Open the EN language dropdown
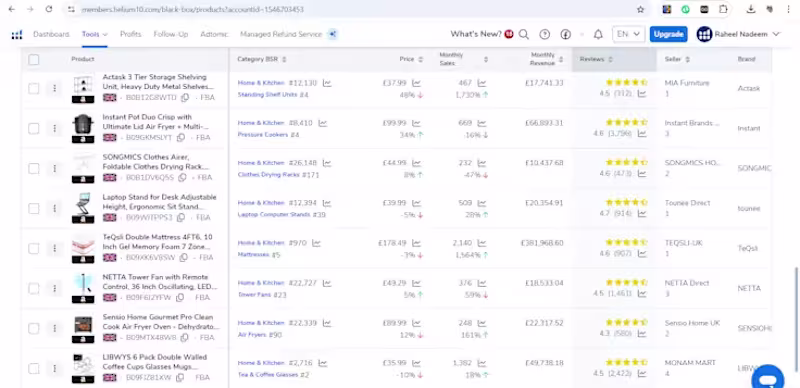 coord(628,34)
